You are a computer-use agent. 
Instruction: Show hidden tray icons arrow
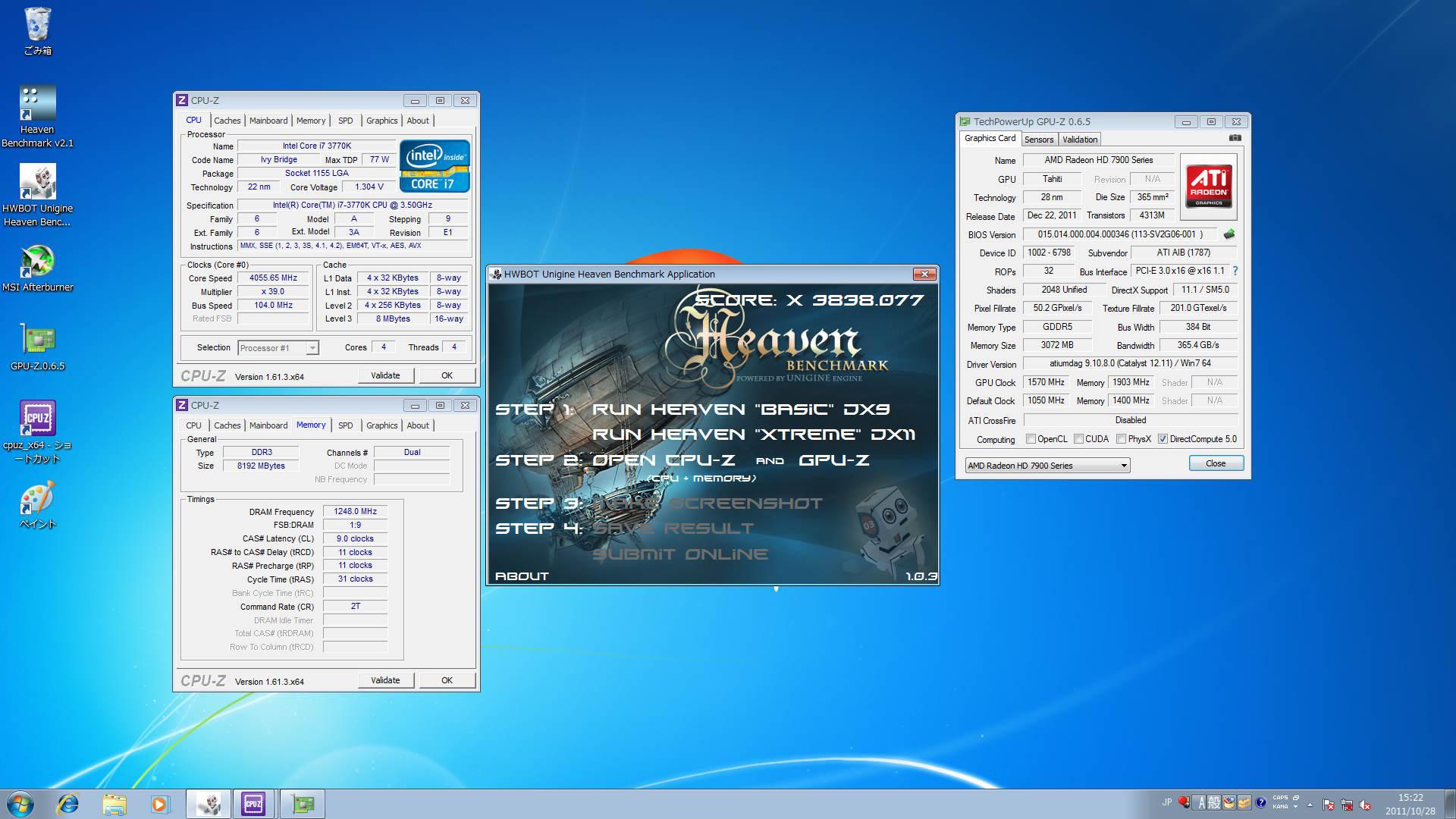[x=1310, y=804]
